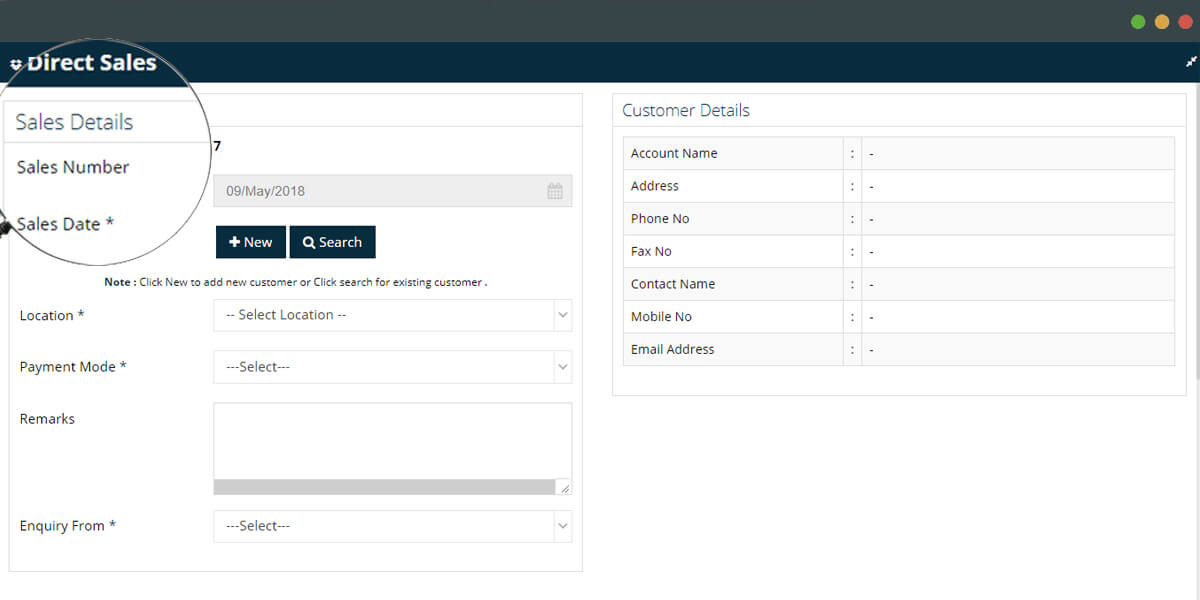The width and height of the screenshot is (1200, 600).
Task: Click inside the Remarks text area
Action: click(390, 440)
